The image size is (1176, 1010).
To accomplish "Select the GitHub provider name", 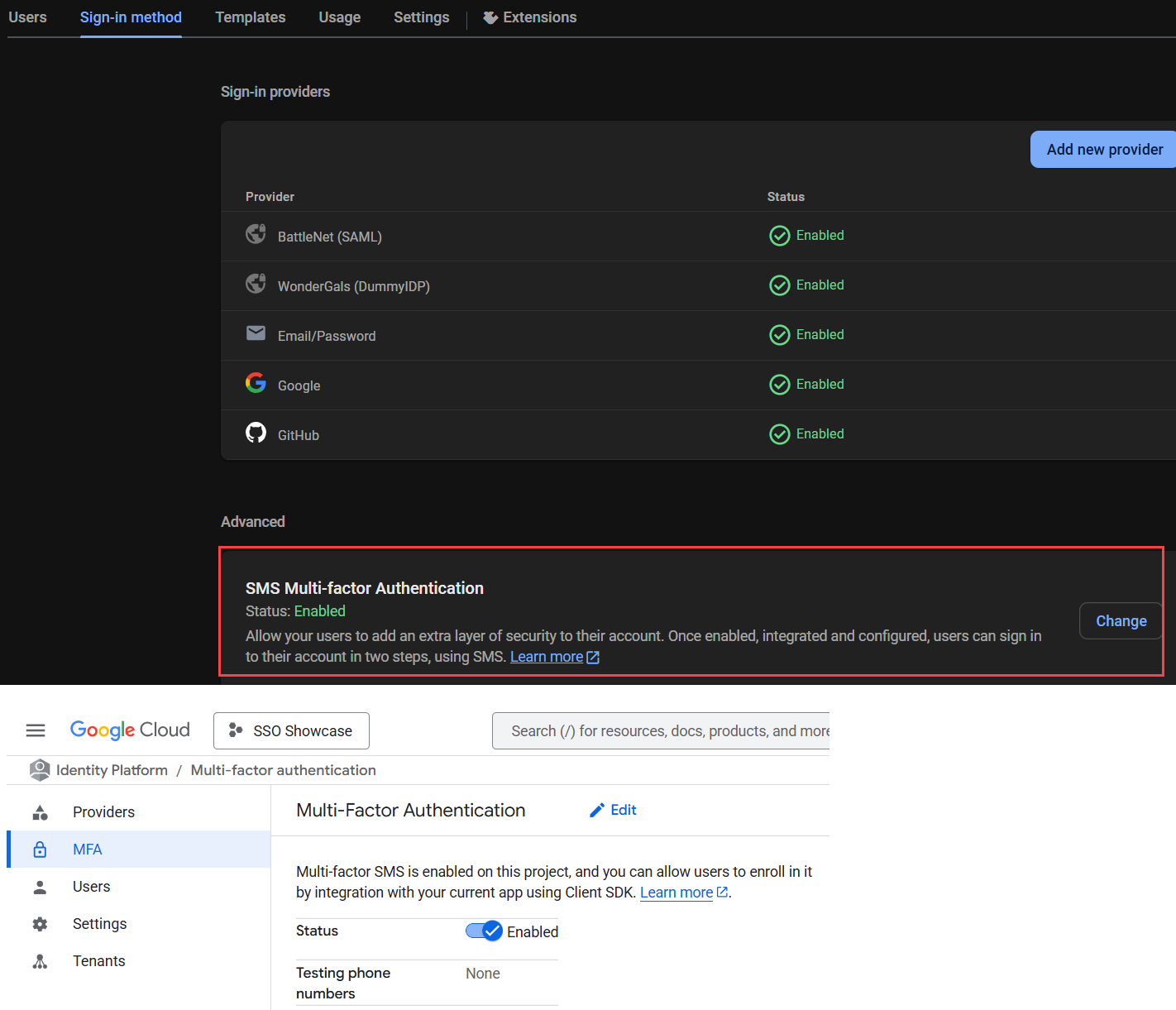I will click(299, 435).
